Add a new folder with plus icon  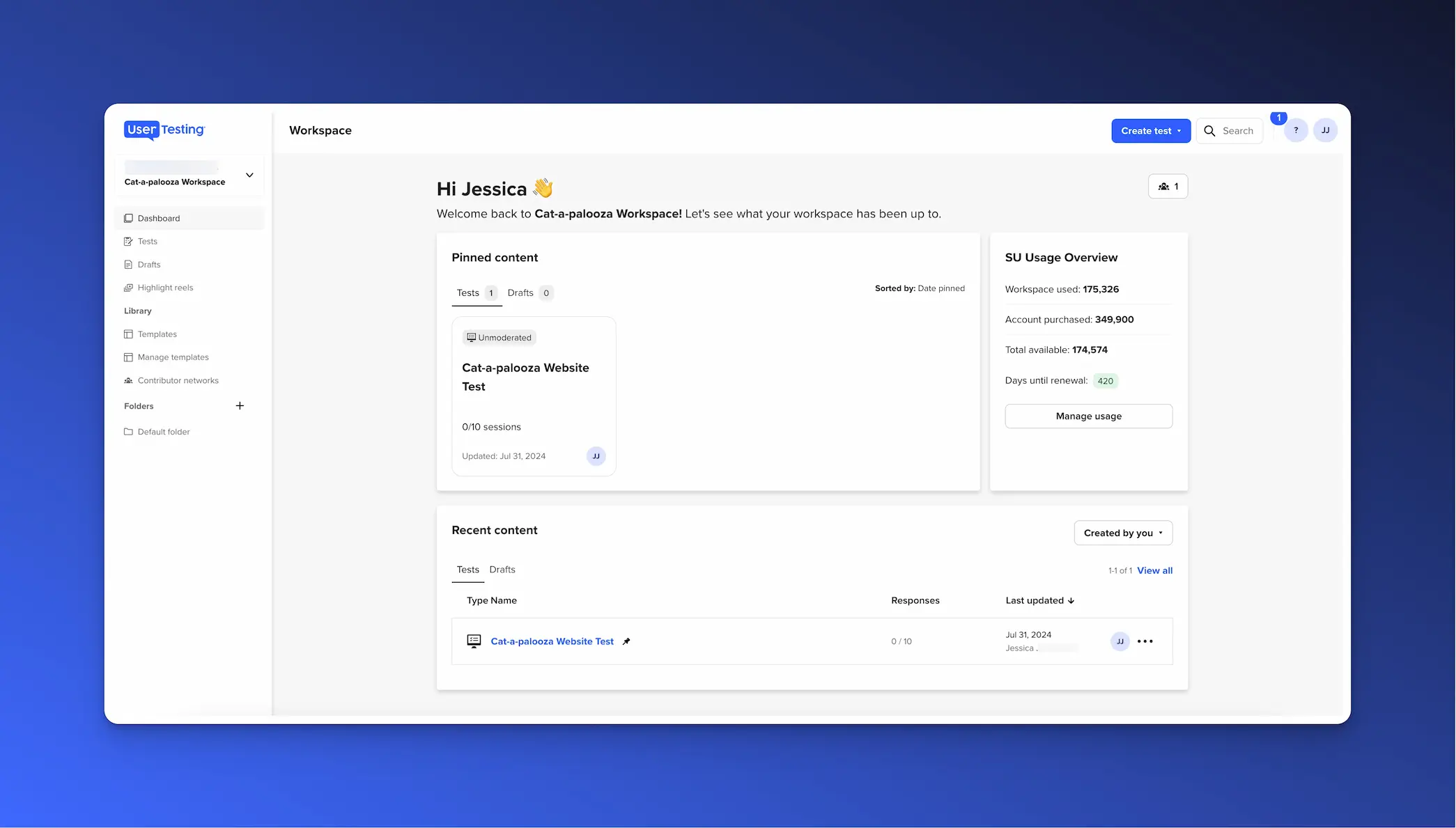click(x=240, y=406)
